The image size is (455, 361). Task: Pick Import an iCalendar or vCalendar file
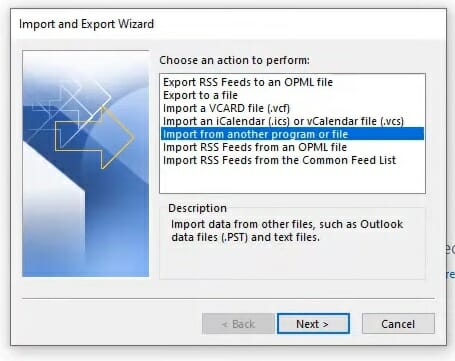click(x=283, y=121)
